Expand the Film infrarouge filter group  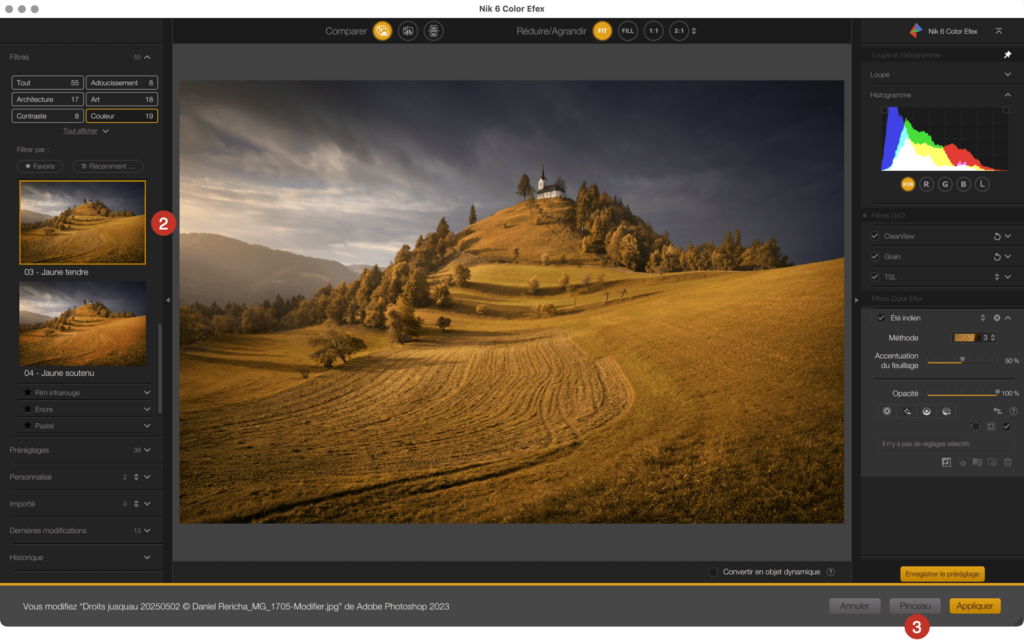click(x=147, y=392)
